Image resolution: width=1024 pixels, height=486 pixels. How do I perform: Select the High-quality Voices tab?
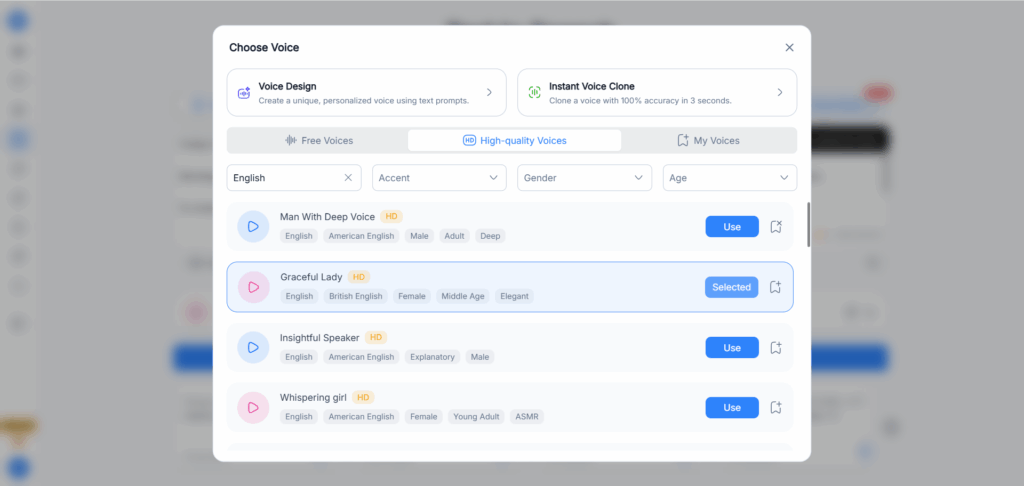515,140
